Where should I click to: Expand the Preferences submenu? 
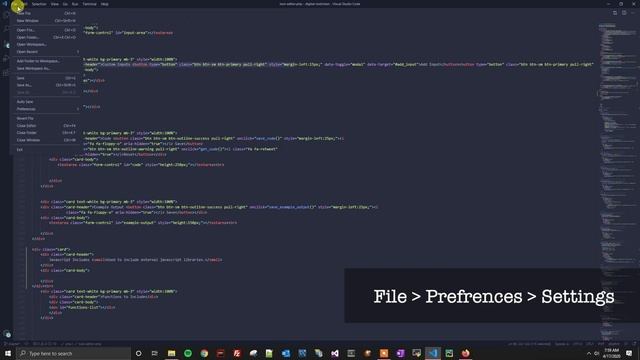(45, 109)
